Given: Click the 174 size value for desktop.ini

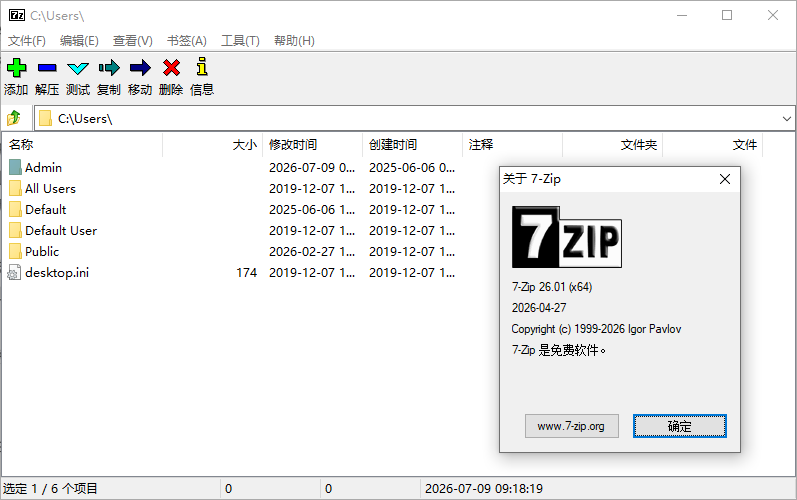Looking at the screenshot, I should [x=247, y=273].
